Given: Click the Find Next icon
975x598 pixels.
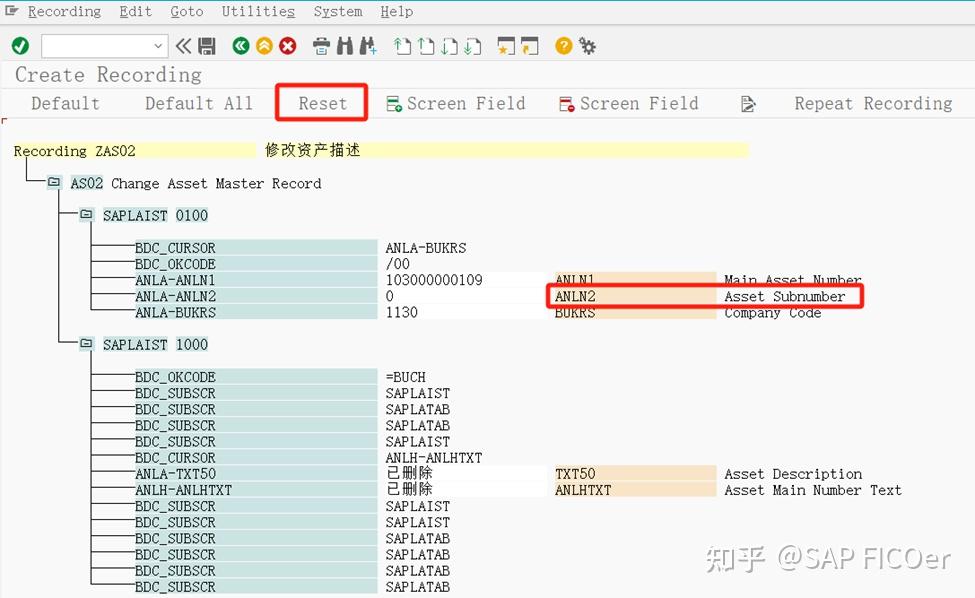Looking at the screenshot, I should click(367, 46).
